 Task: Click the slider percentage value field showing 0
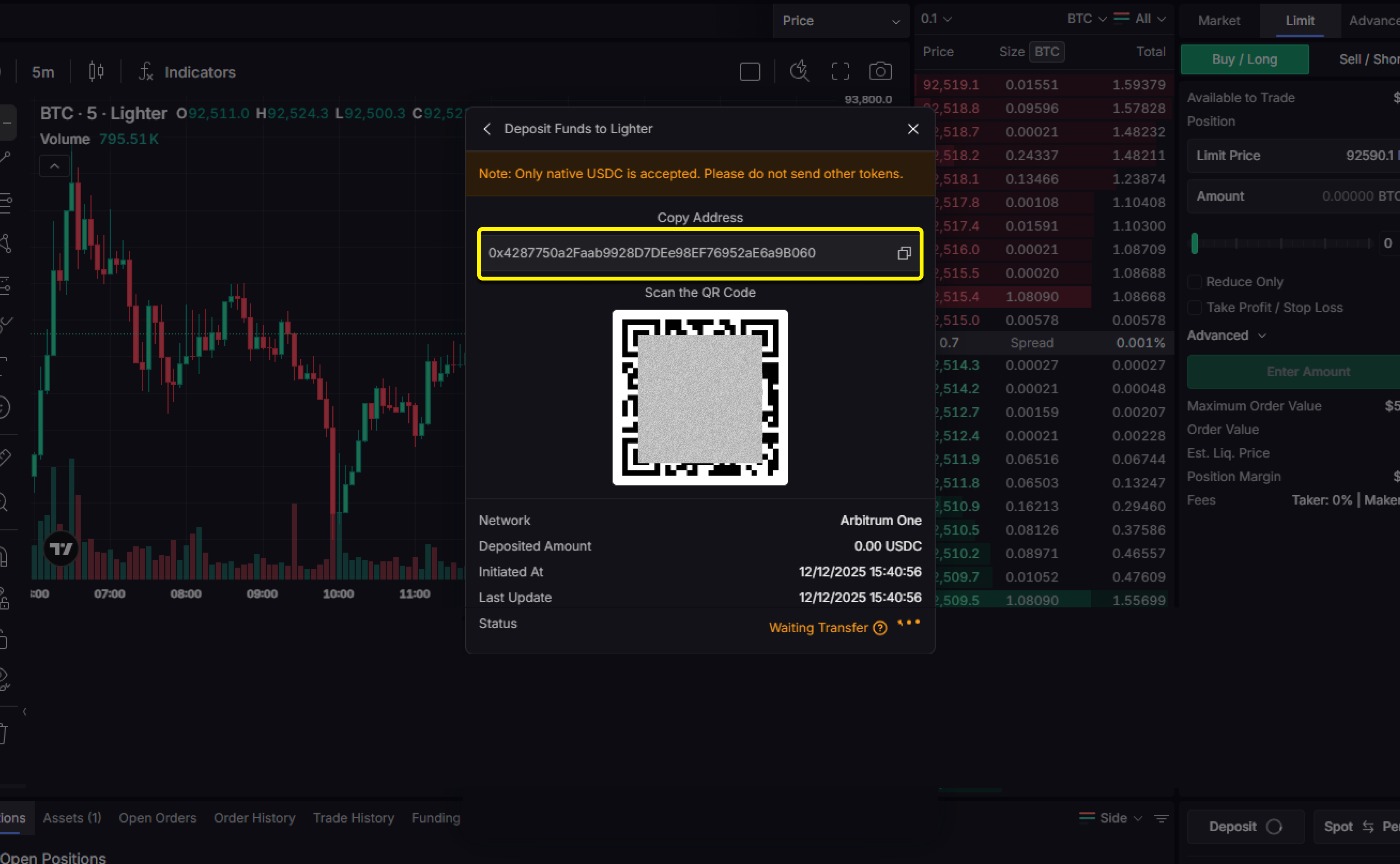(x=1389, y=243)
